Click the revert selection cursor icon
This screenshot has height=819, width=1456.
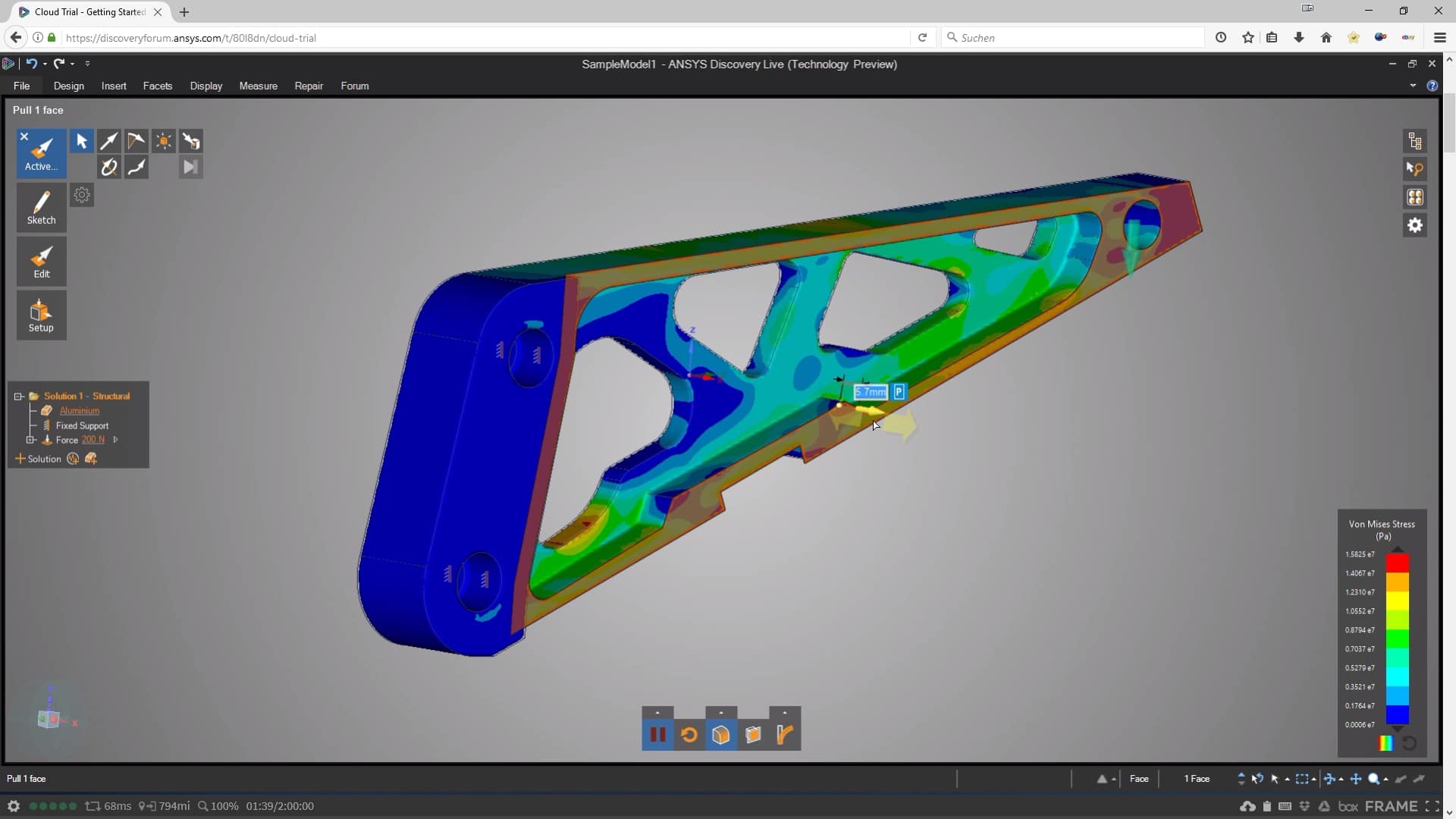click(x=1257, y=779)
